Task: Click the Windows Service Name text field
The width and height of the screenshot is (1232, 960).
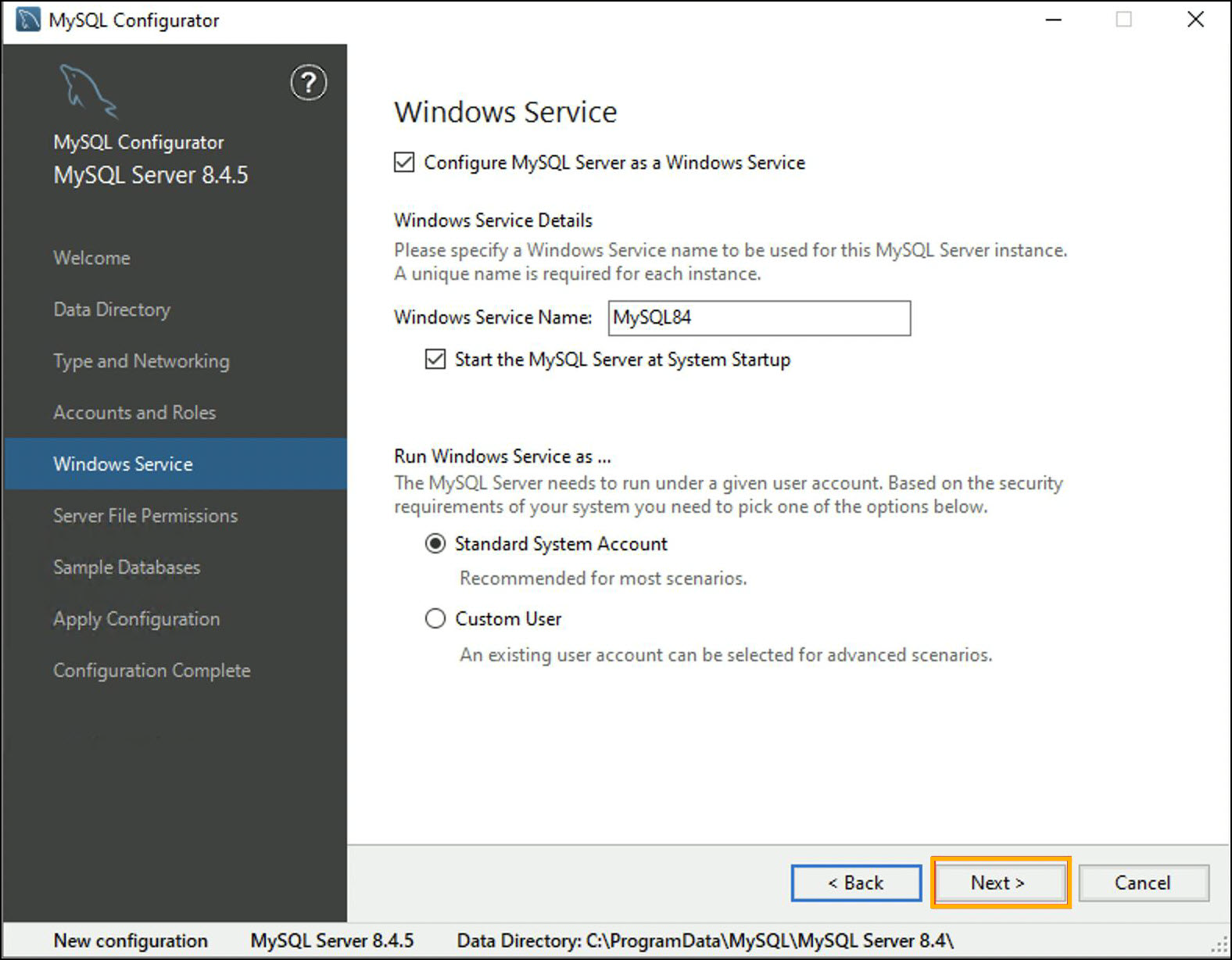Action: pyautogui.click(x=758, y=318)
